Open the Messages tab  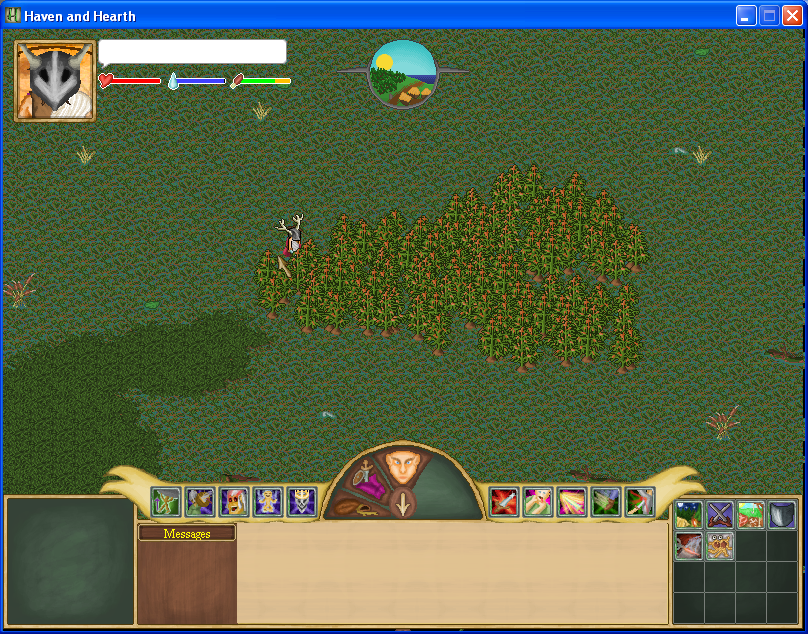pos(187,533)
